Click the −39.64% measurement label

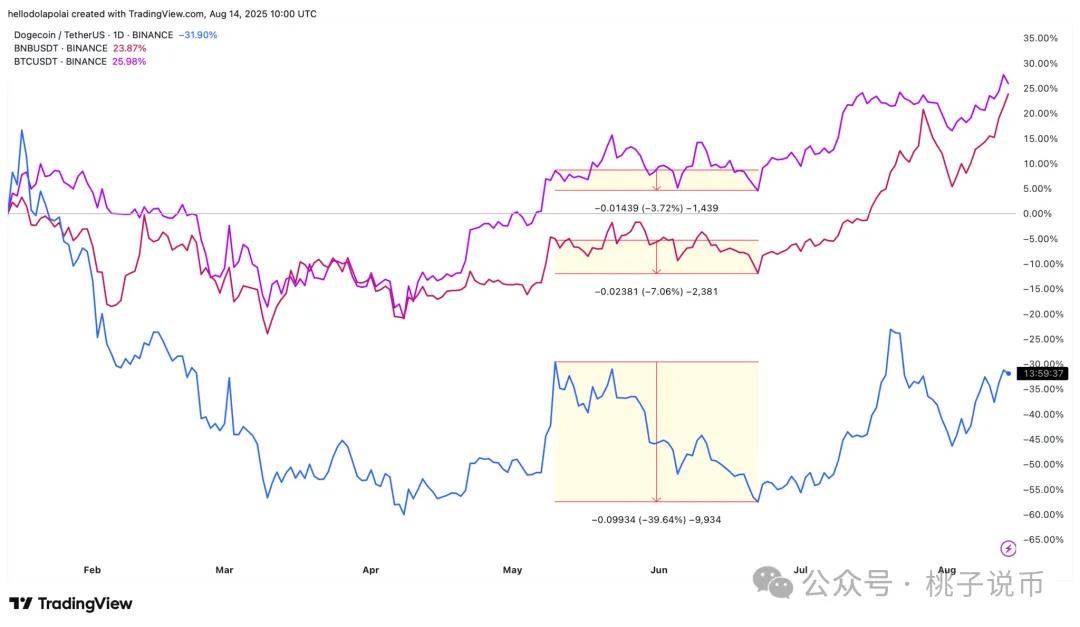click(656, 520)
